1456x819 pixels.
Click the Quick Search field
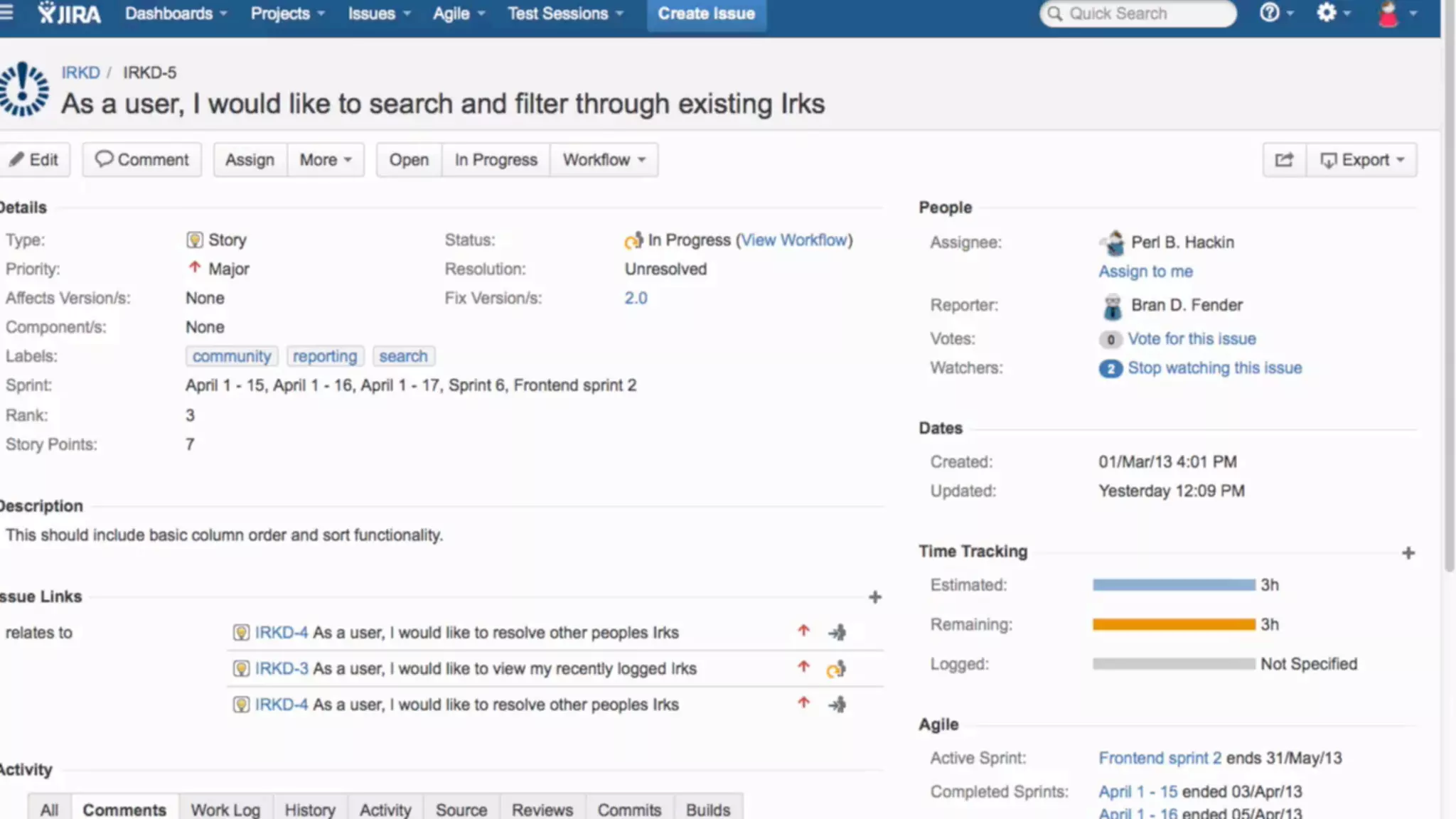click(1137, 14)
